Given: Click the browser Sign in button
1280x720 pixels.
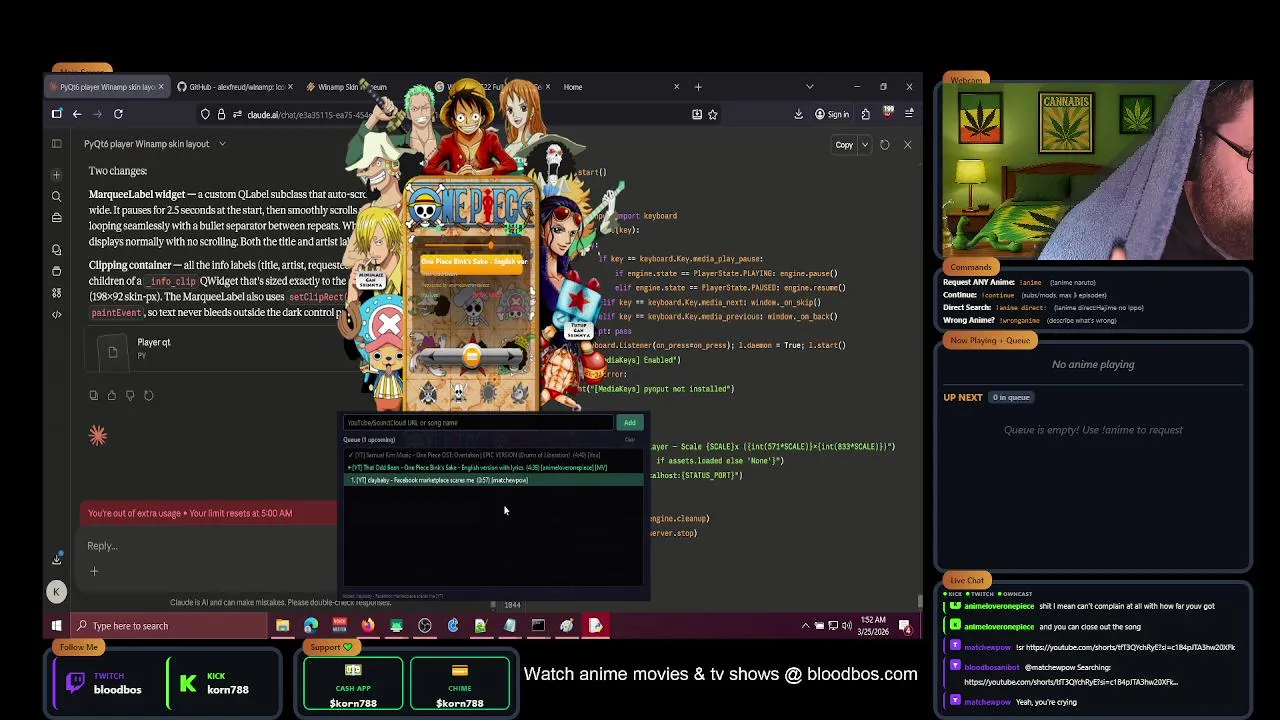Looking at the screenshot, I should (x=832, y=114).
